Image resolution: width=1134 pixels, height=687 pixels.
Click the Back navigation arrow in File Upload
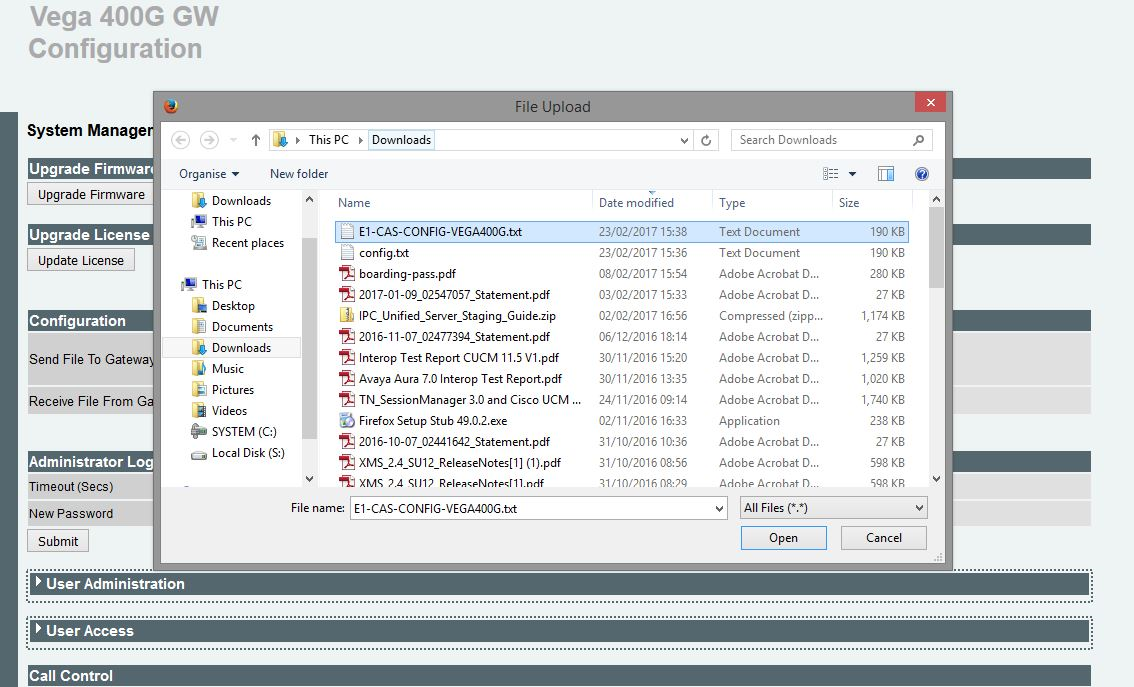pos(181,140)
